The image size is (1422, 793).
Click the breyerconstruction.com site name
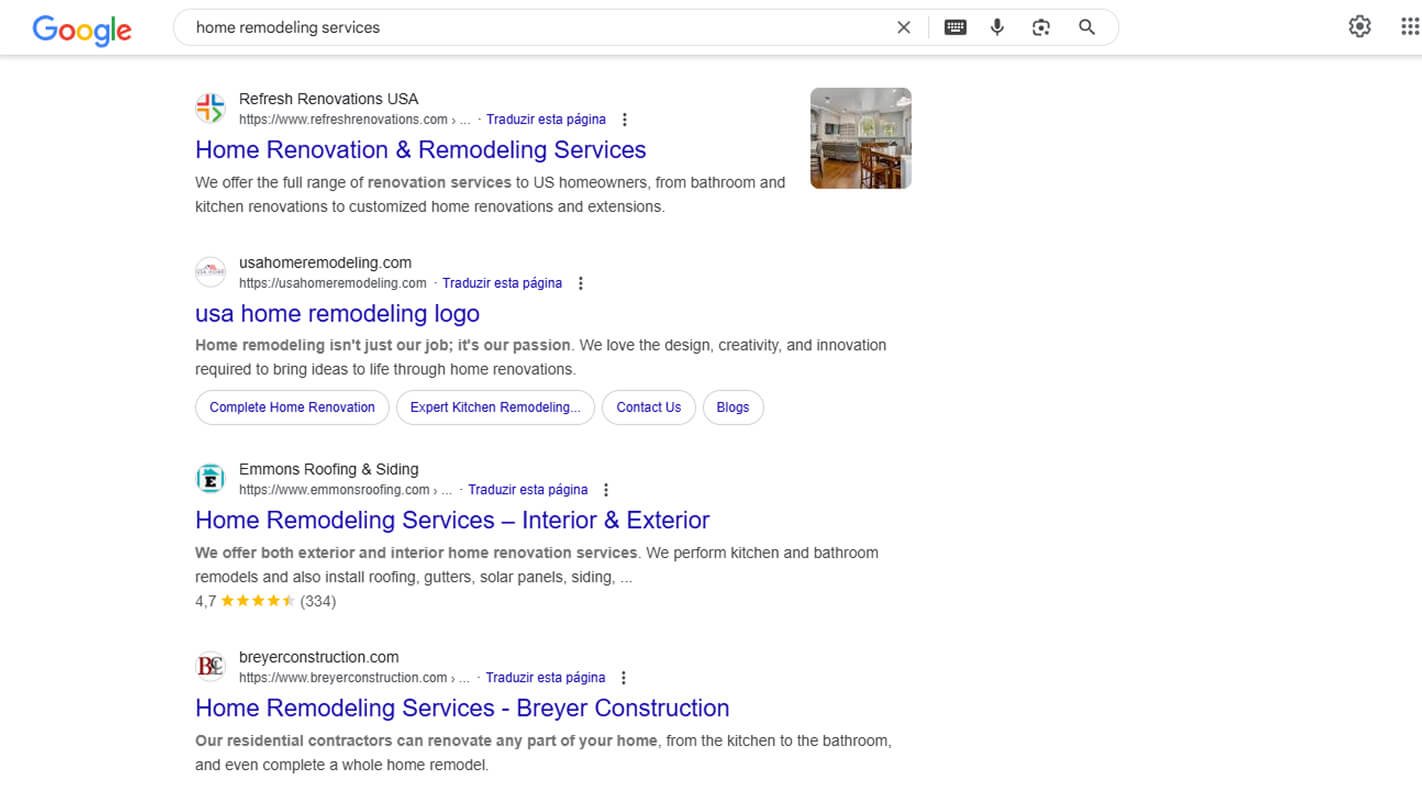319,657
